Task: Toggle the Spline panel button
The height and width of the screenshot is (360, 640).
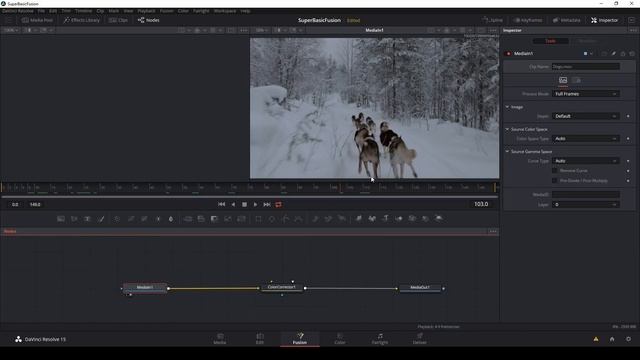Action: (493, 20)
